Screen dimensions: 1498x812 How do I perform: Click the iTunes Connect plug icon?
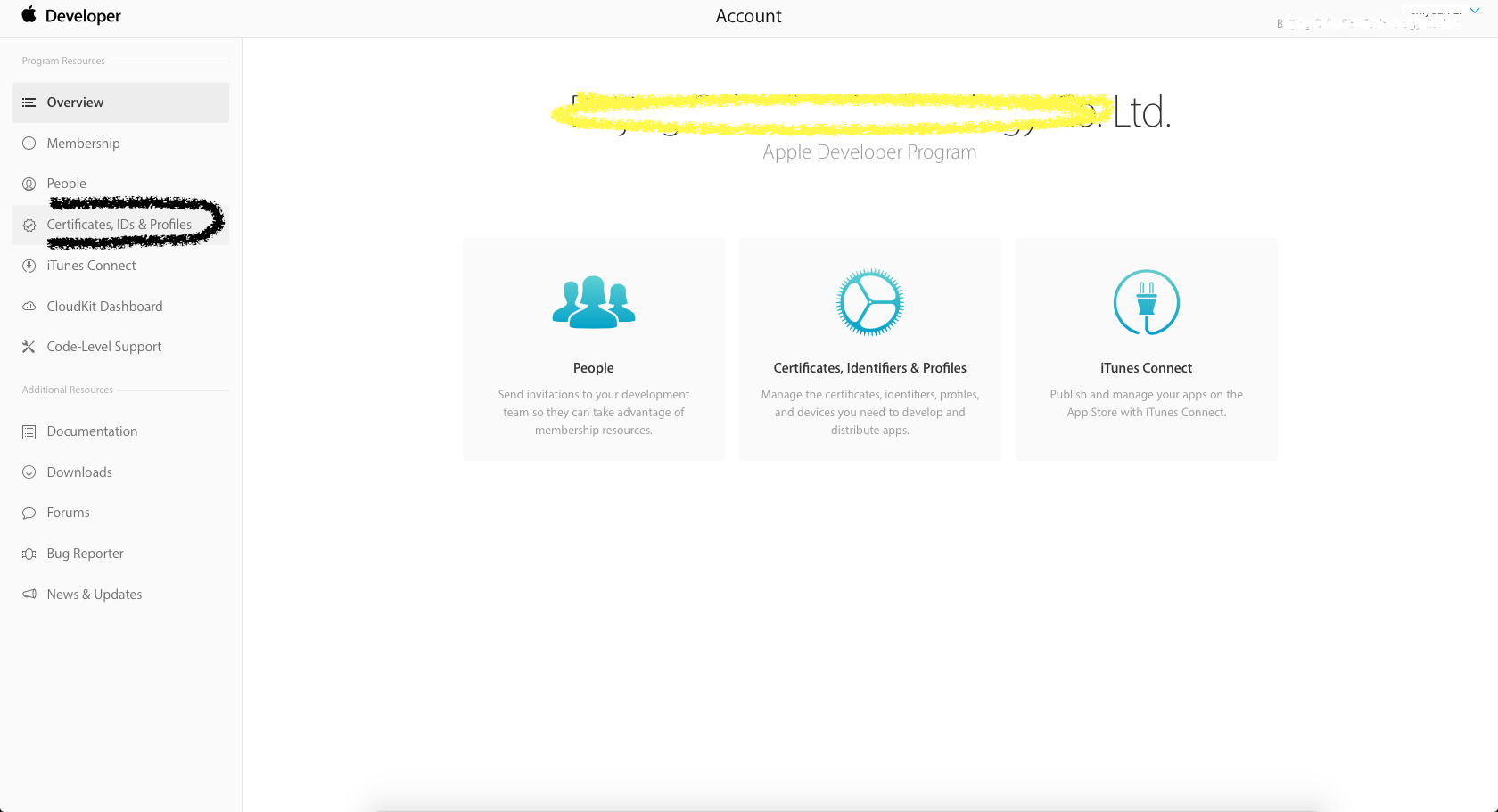pyautogui.click(x=1147, y=302)
